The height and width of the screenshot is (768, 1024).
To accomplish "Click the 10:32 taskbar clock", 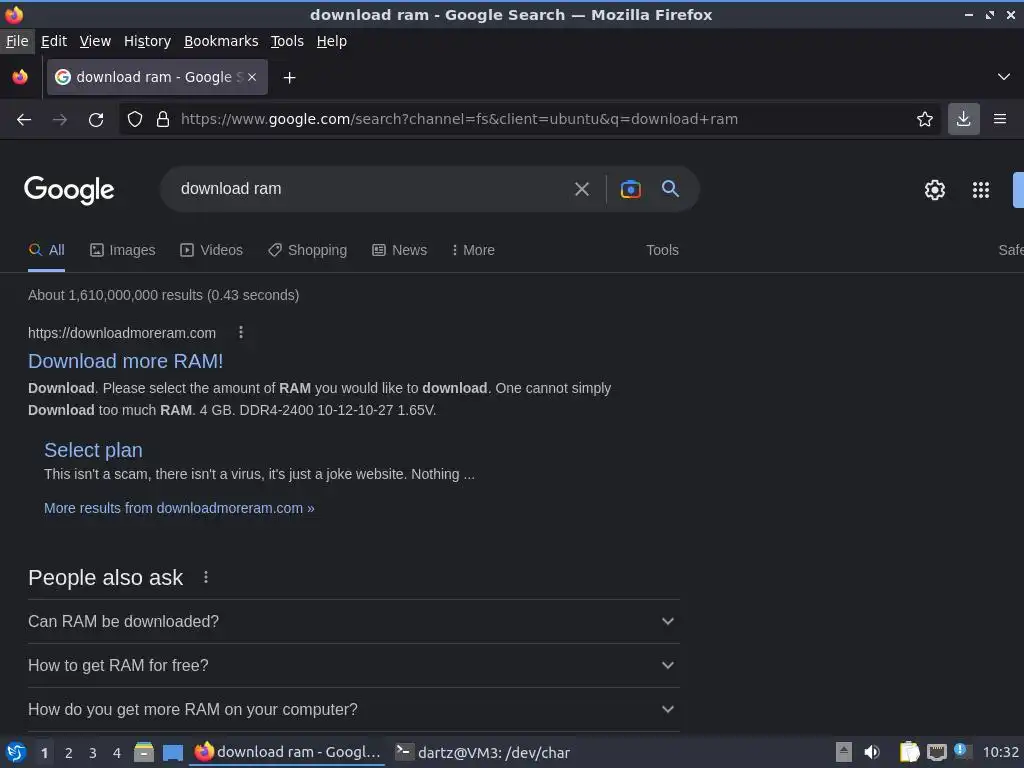I will [1000, 752].
